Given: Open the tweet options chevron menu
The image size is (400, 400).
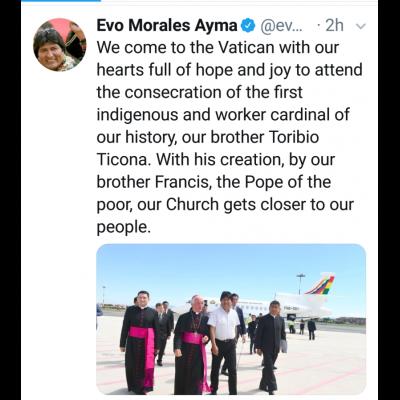Looking at the screenshot, I should tap(361, 26).
